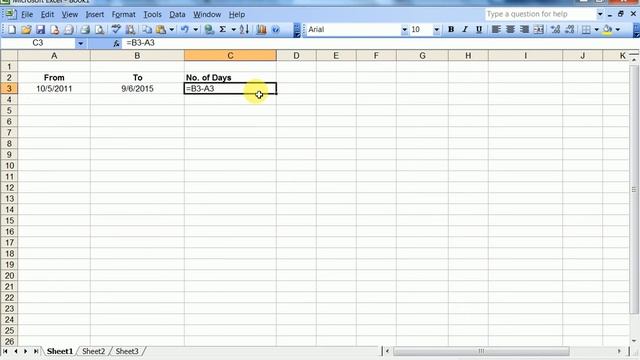The height and width of the screenshot is (360, 640).
Task: Align cell text to the left
Action: [496, 29]
